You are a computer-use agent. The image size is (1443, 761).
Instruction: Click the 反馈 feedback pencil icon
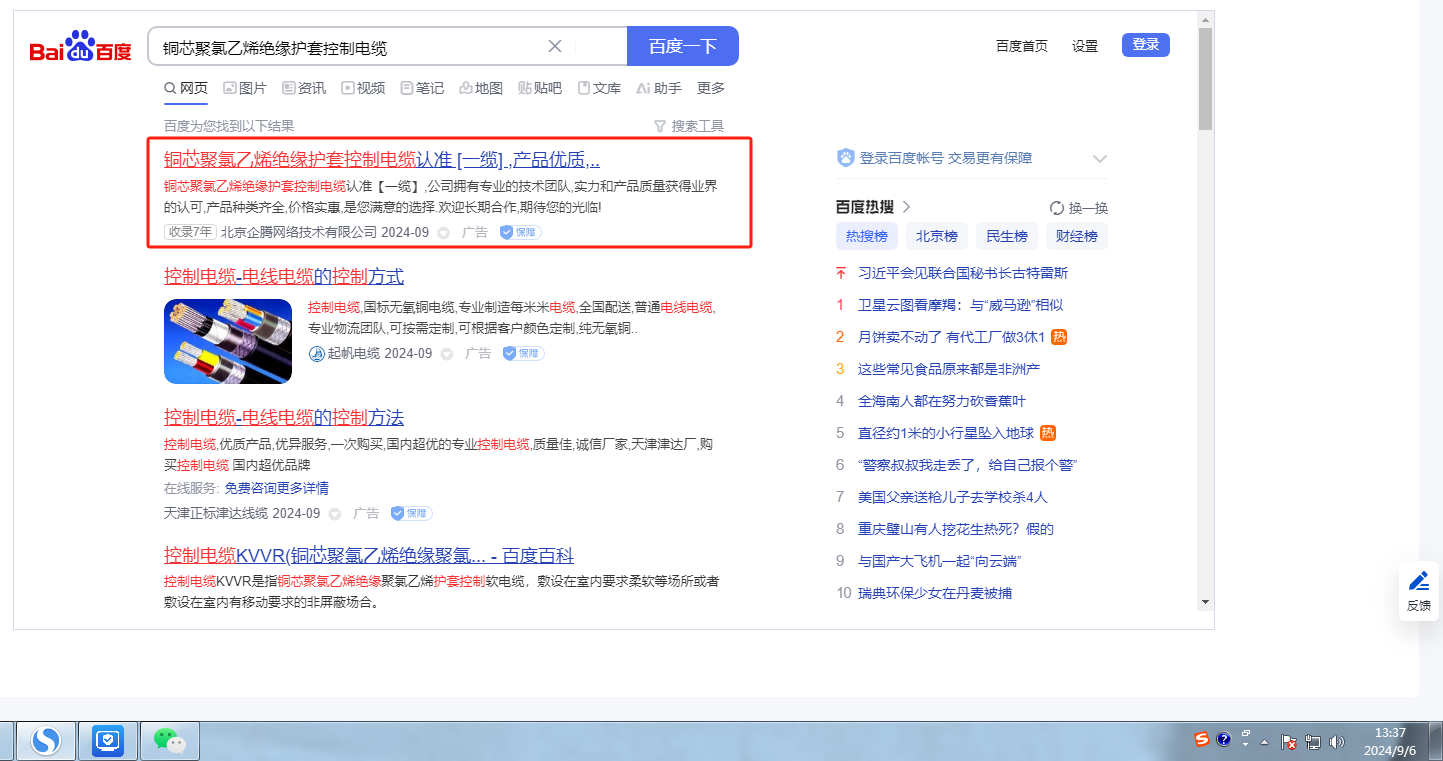tap(1418, 581)
